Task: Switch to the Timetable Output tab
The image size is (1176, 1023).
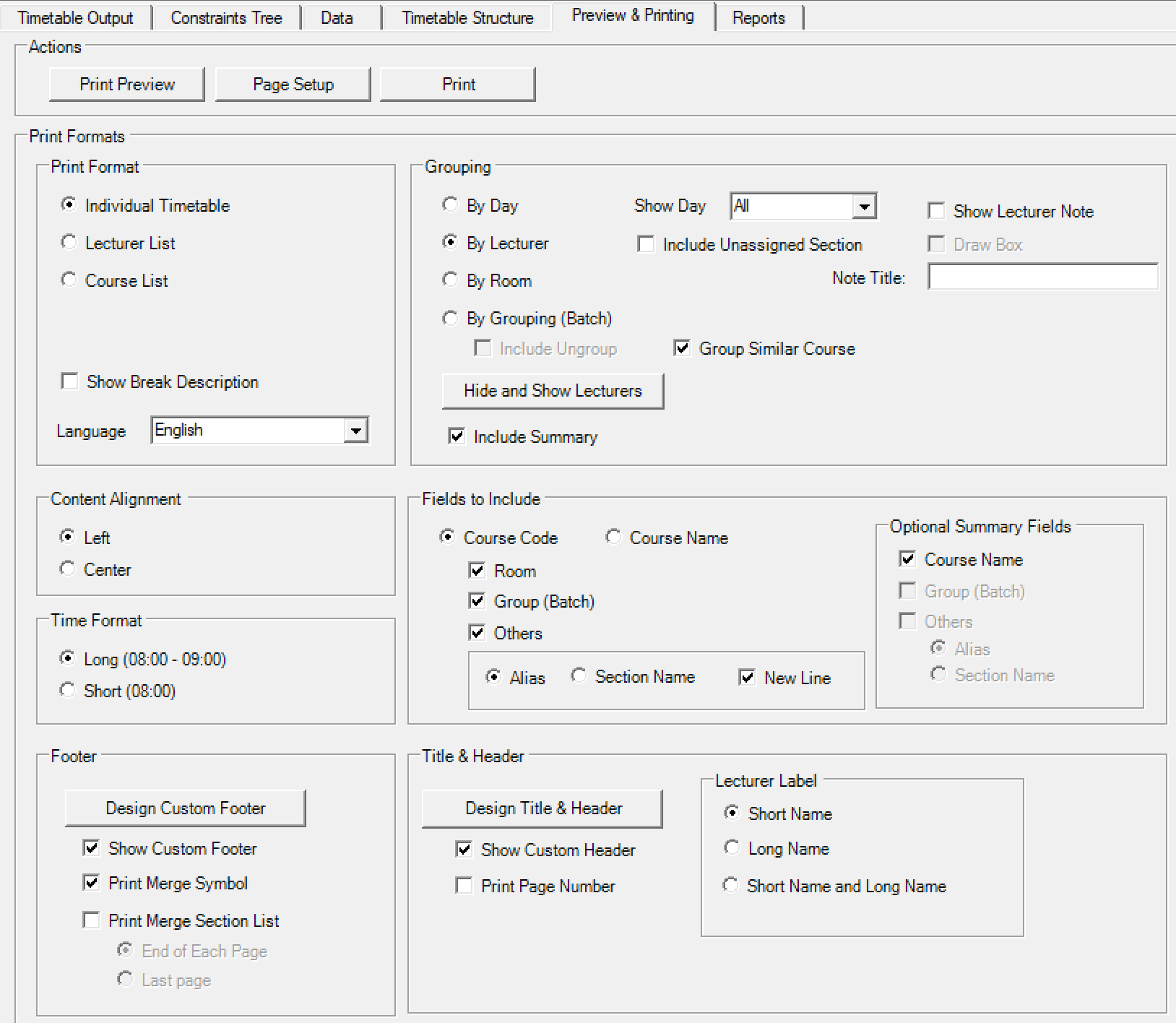Action: click(75, 18)
